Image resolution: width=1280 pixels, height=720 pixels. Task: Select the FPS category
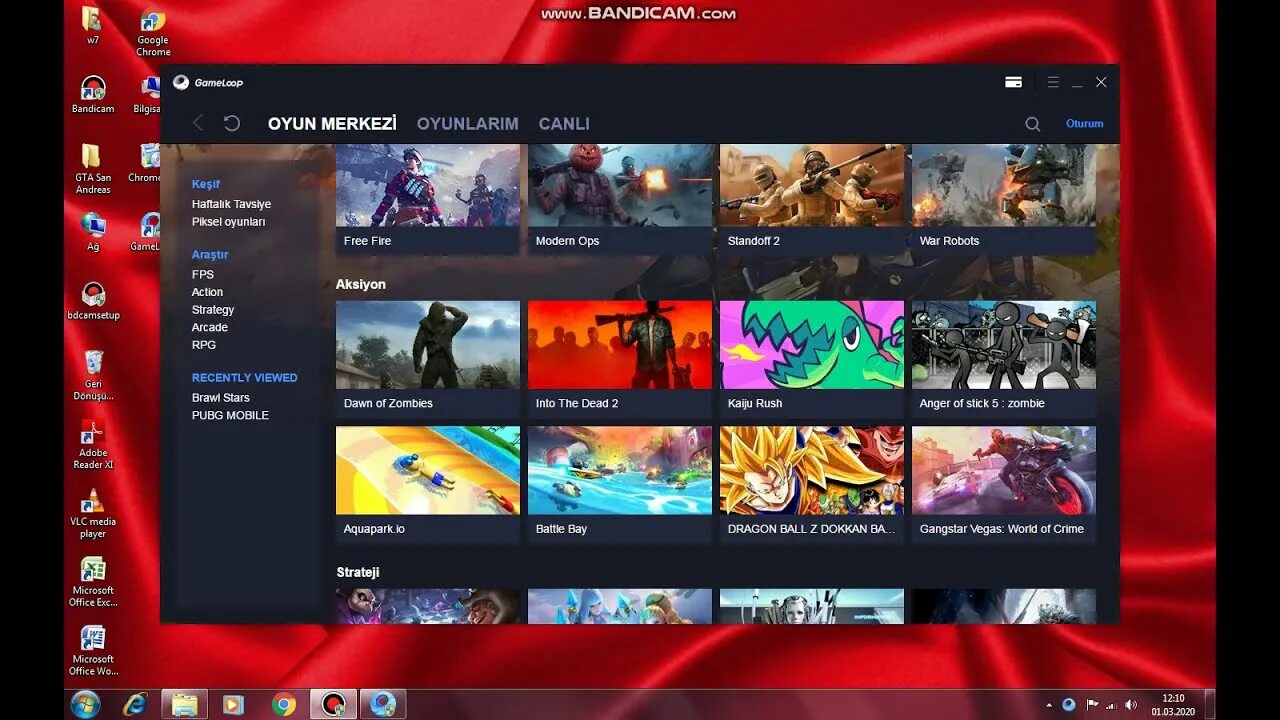(x=203, y=274)
